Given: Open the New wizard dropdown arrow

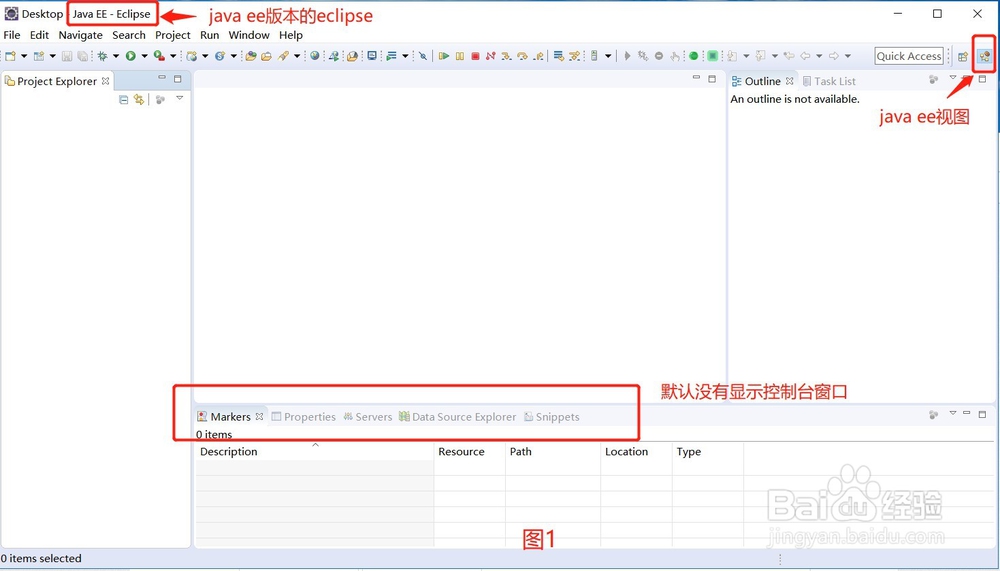Looking at the screenshot, I should coord(24,56).
